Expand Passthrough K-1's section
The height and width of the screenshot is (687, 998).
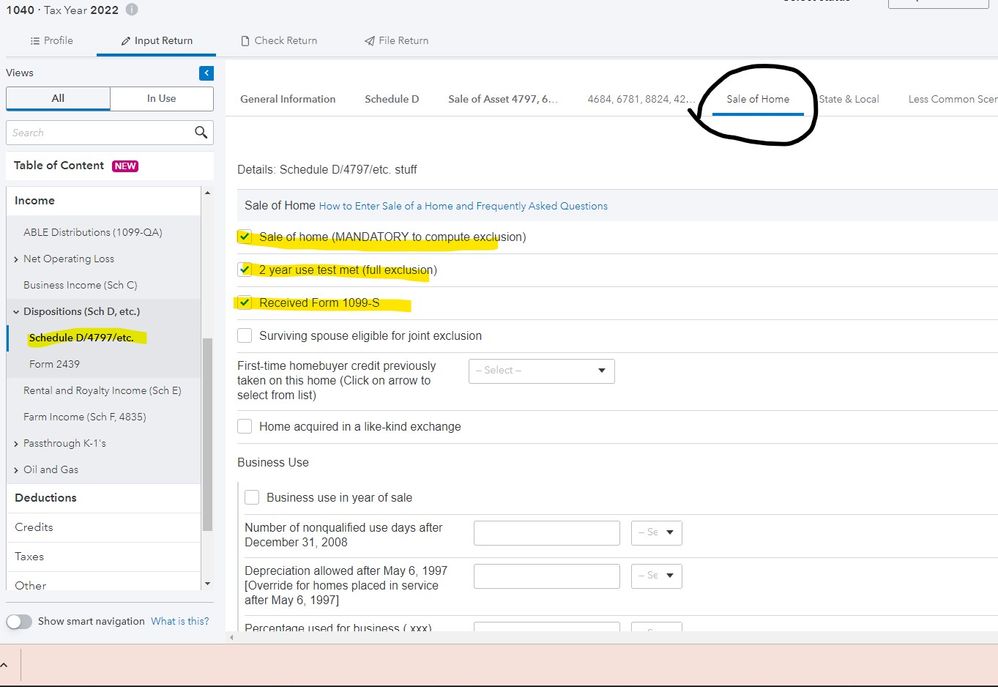pos(16,443)
